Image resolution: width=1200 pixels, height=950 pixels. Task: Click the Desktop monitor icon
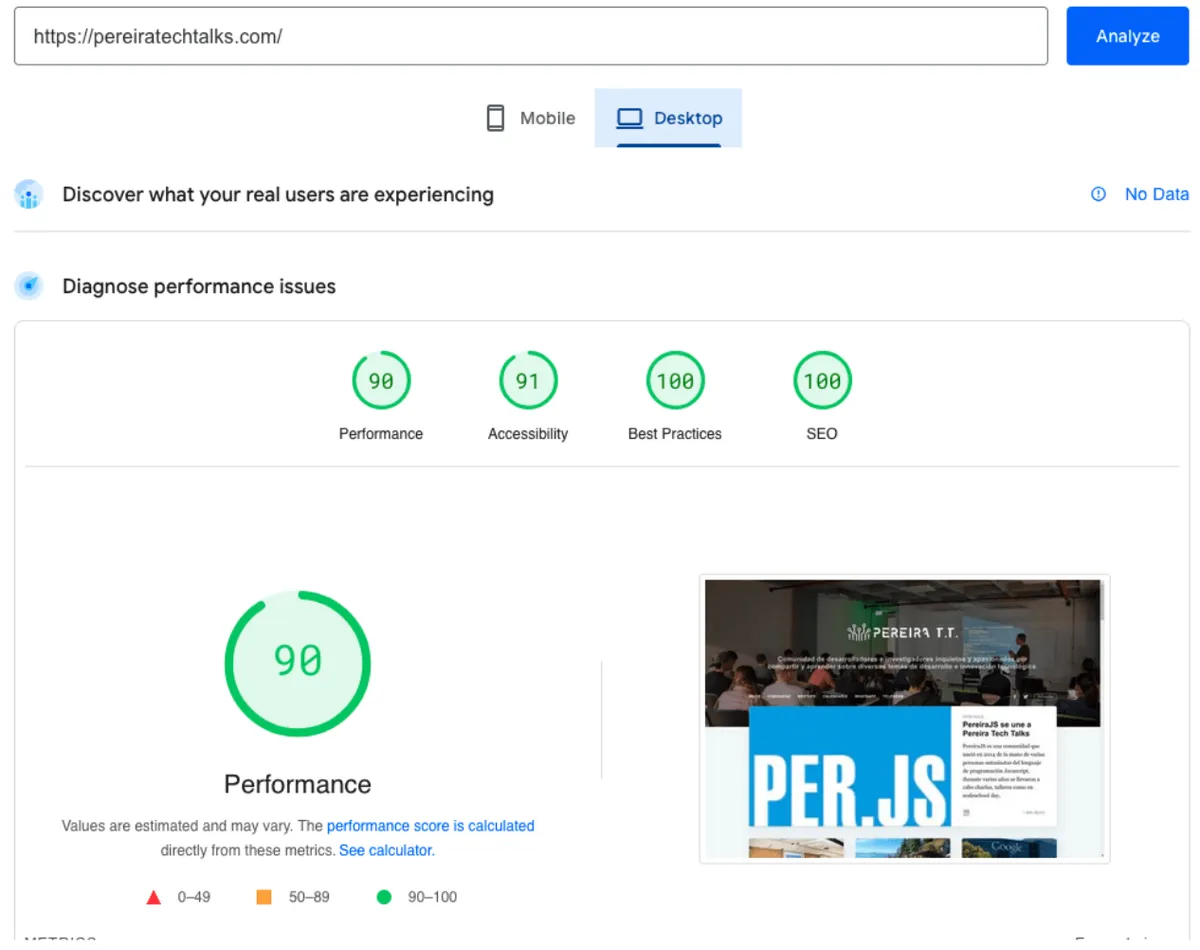[630, 117]
